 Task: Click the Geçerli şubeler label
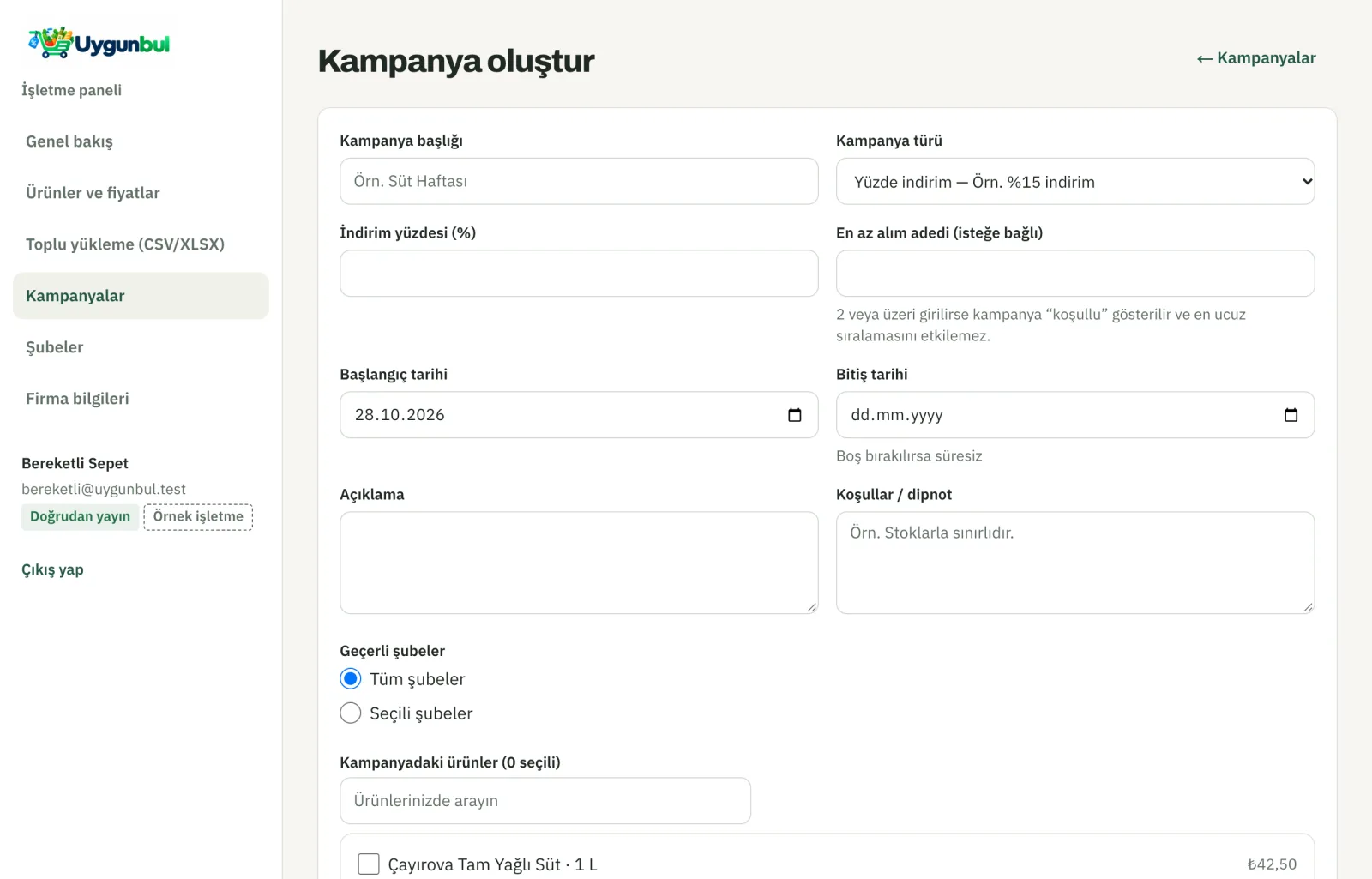(393, 651)
